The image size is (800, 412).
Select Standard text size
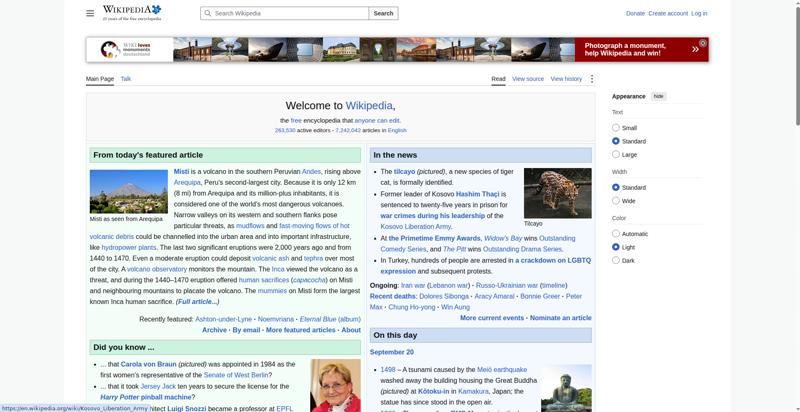click(616, 141)
